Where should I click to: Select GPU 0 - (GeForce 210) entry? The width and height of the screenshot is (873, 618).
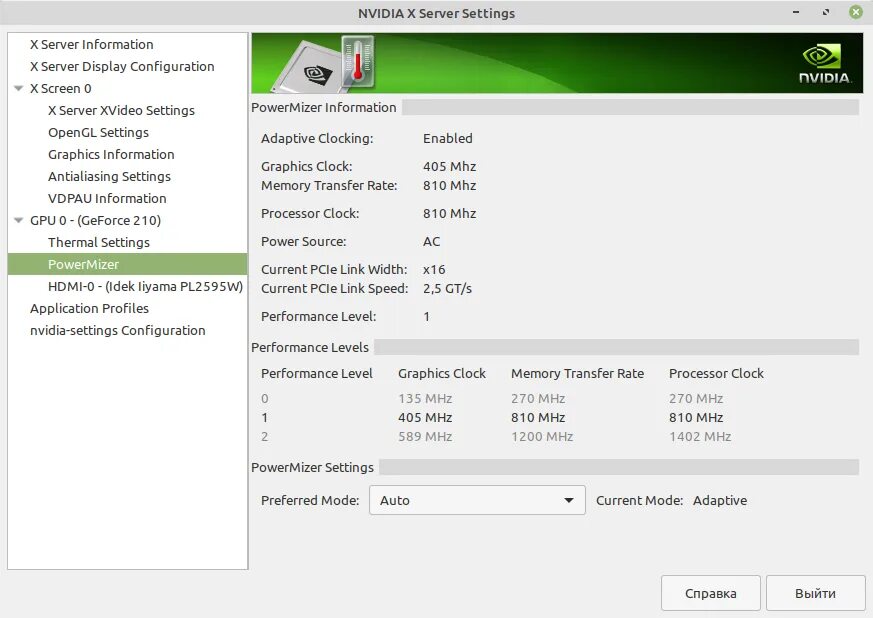pyautogui.click(x=96, y=220)
